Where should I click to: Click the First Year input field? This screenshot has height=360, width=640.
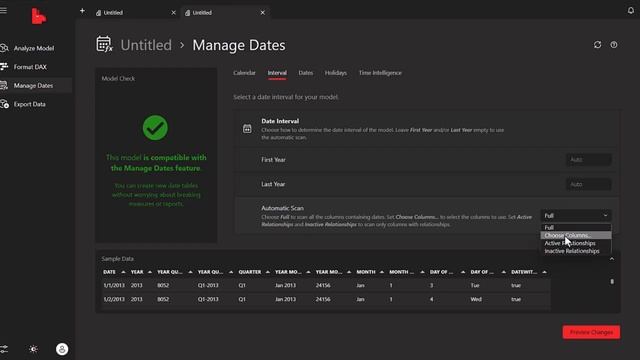pos(588,160)
